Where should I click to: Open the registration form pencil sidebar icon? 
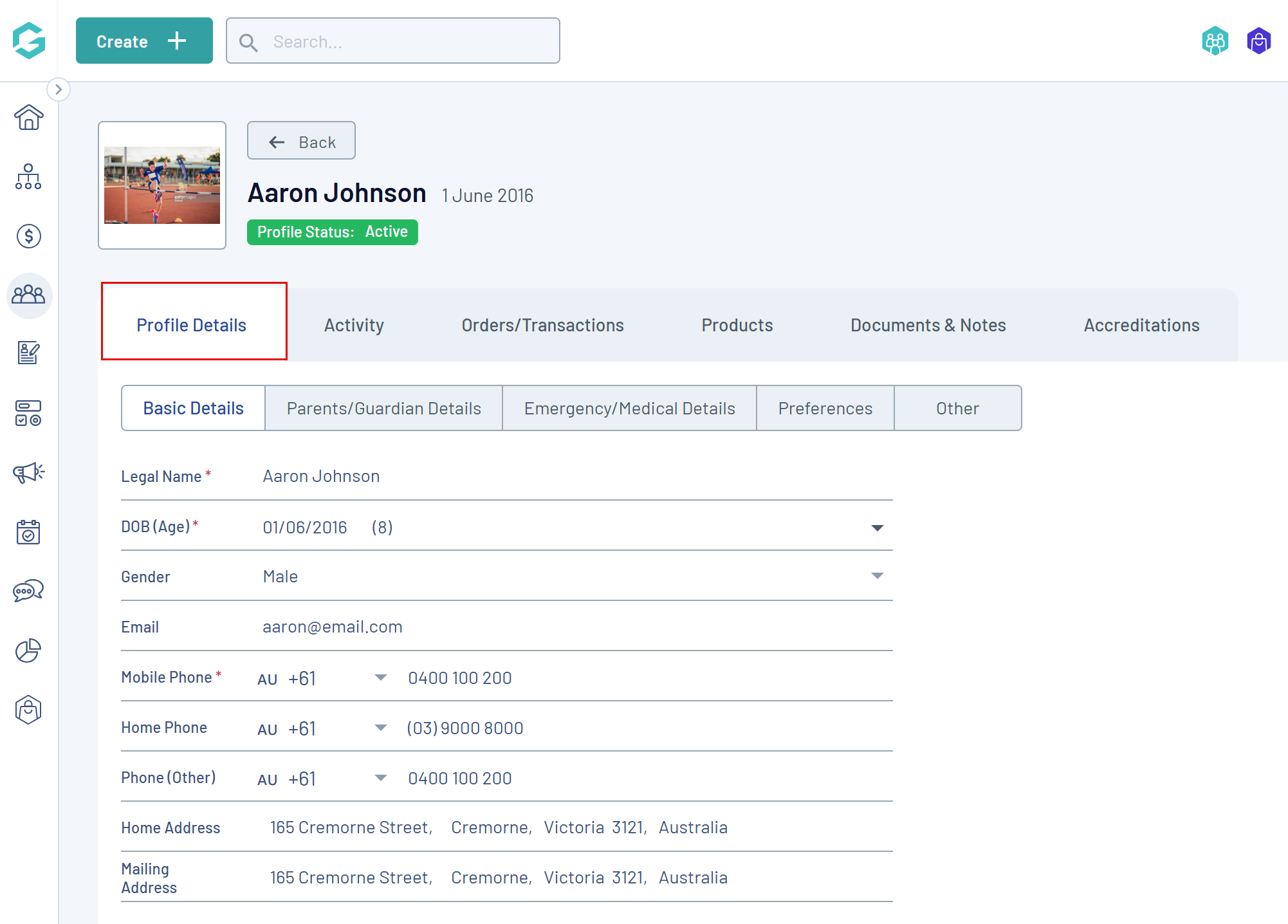28,353
